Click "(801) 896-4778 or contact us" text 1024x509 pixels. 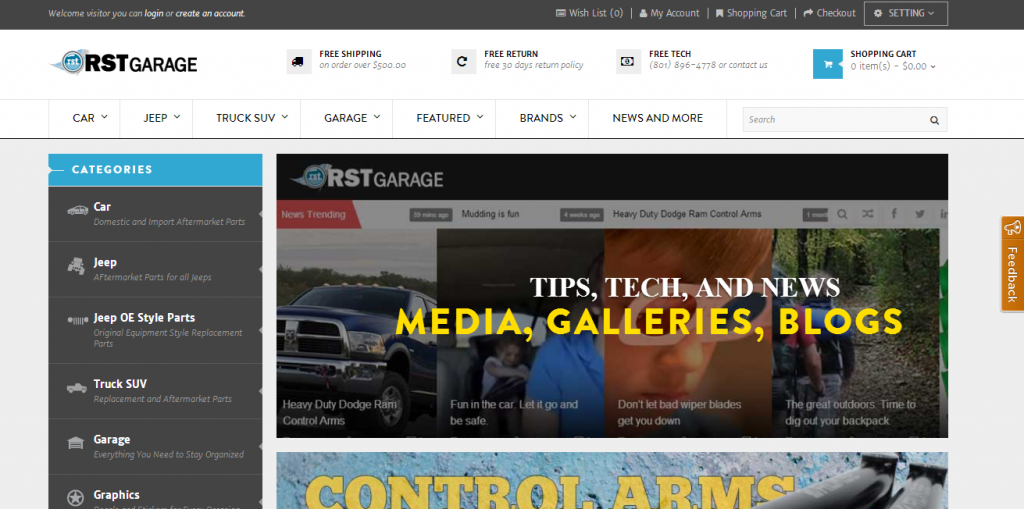pos(708,65)
